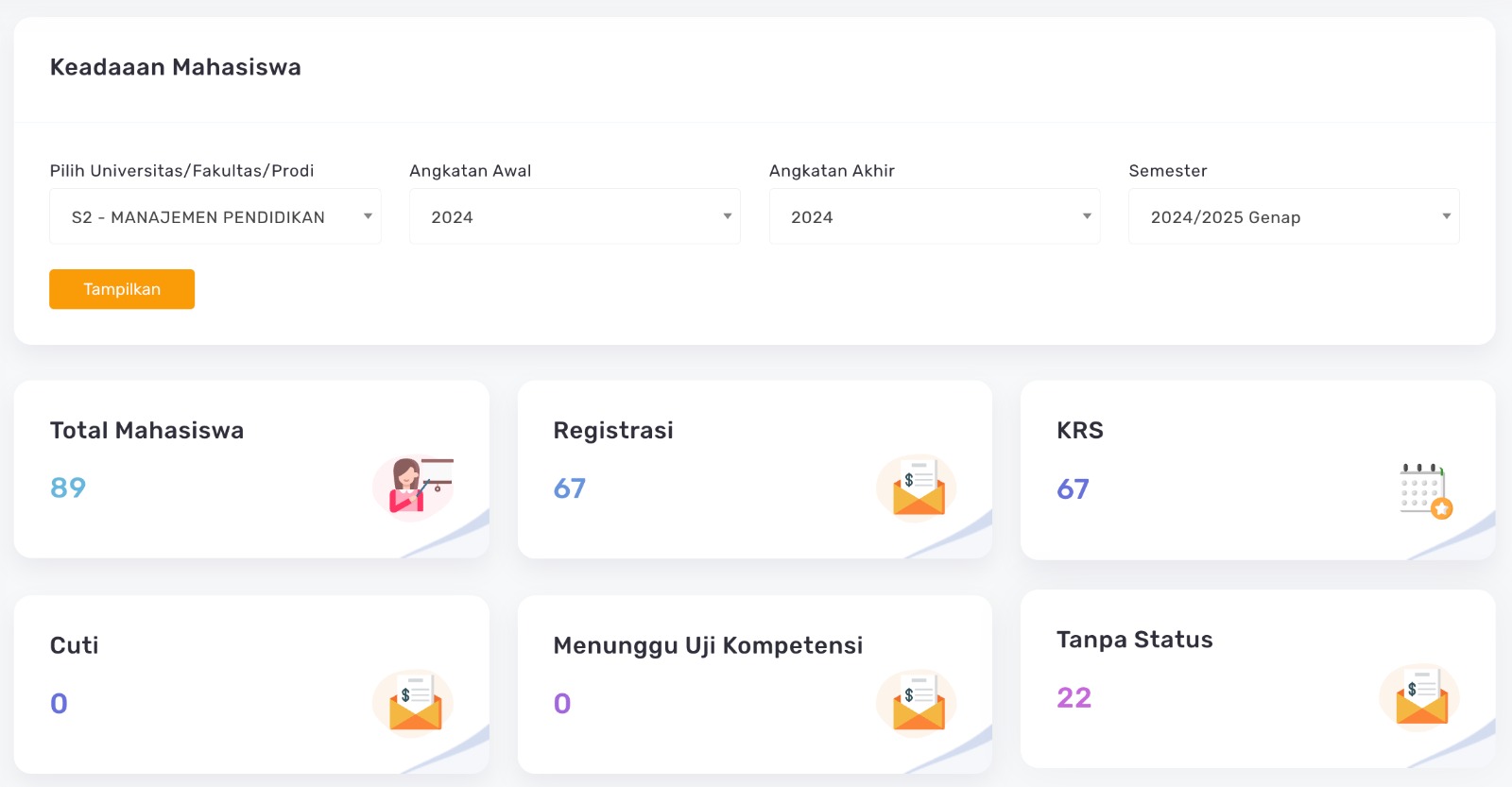Click envelope icon in Menunggu Uji Kompetensi card
1512x787 pixels.
tap(917, 703)
